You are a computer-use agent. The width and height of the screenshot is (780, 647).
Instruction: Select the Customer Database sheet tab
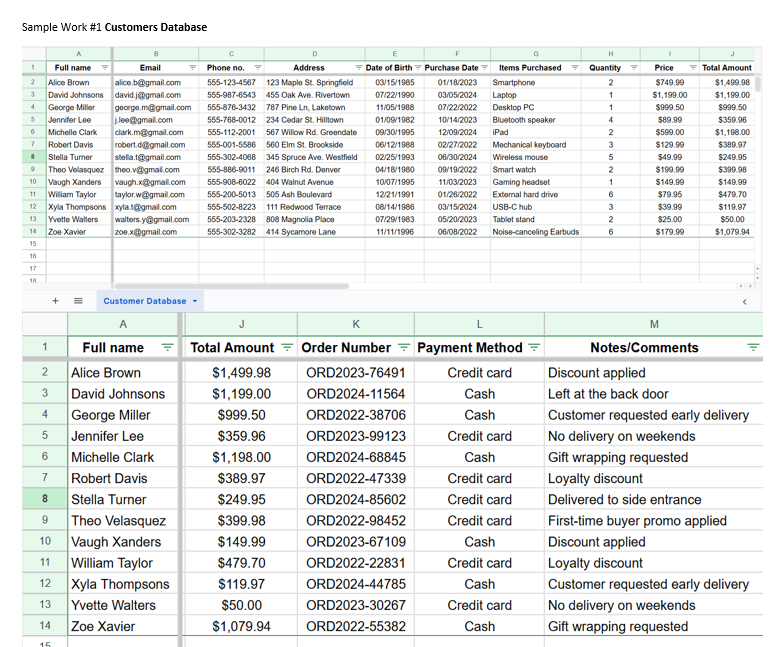coord(144,301)
